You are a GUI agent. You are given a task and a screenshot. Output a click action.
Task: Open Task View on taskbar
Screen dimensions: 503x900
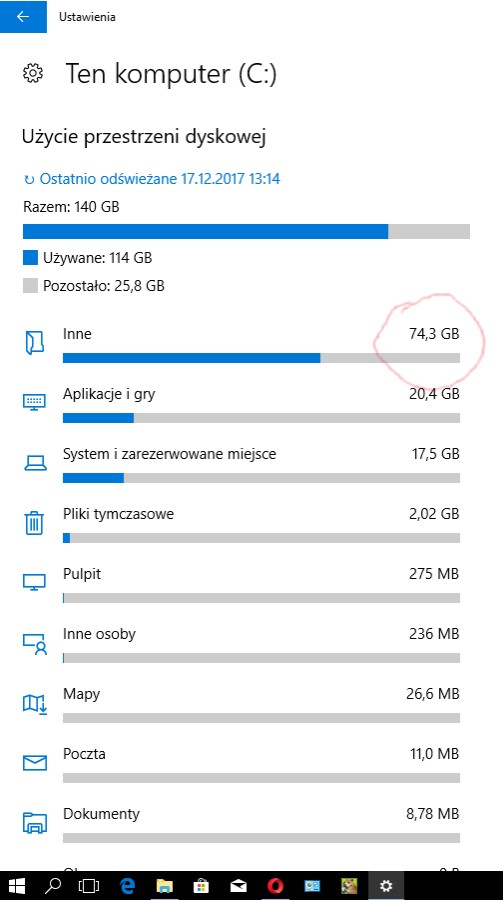click(89, 886)
